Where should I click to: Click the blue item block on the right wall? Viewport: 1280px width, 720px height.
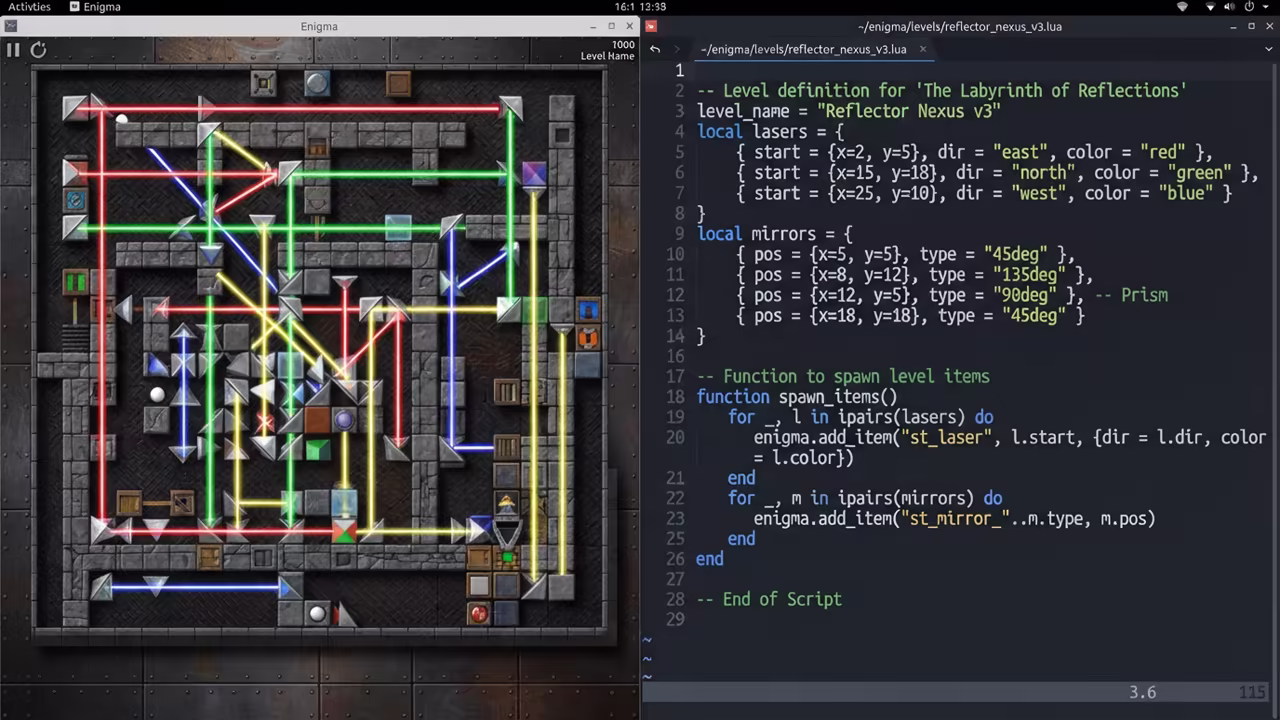tap(588, 310)
